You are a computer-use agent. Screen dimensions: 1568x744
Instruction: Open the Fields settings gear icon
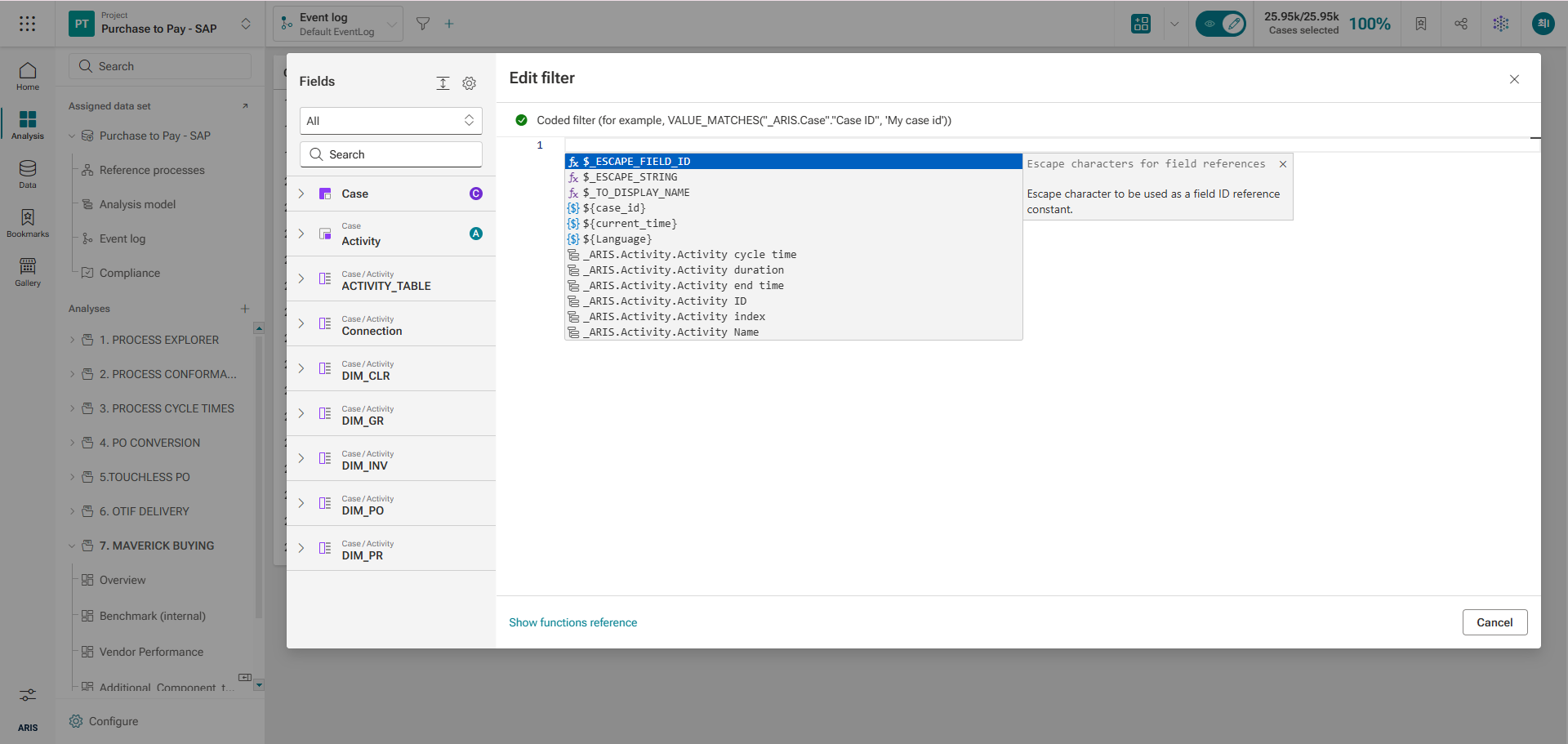pyautogui.click(x=469, y=83)
